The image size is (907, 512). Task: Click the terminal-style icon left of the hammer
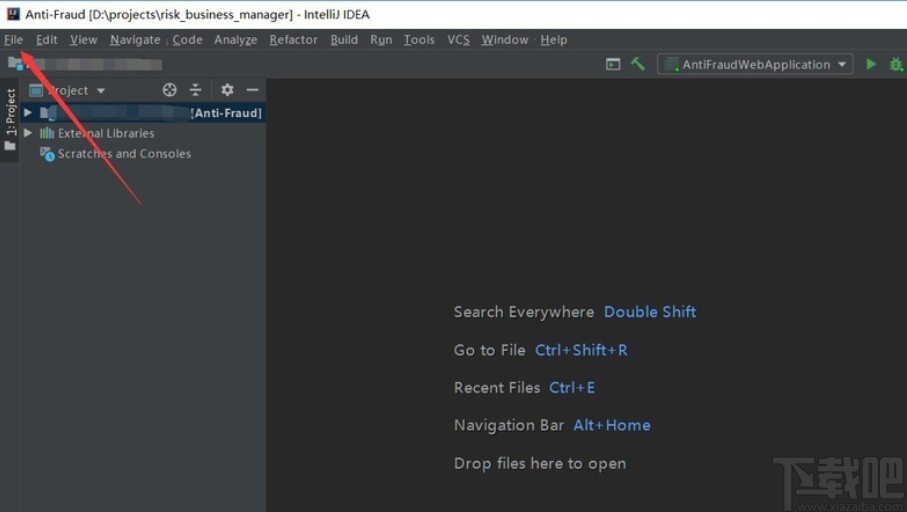[x=613, y=64]
